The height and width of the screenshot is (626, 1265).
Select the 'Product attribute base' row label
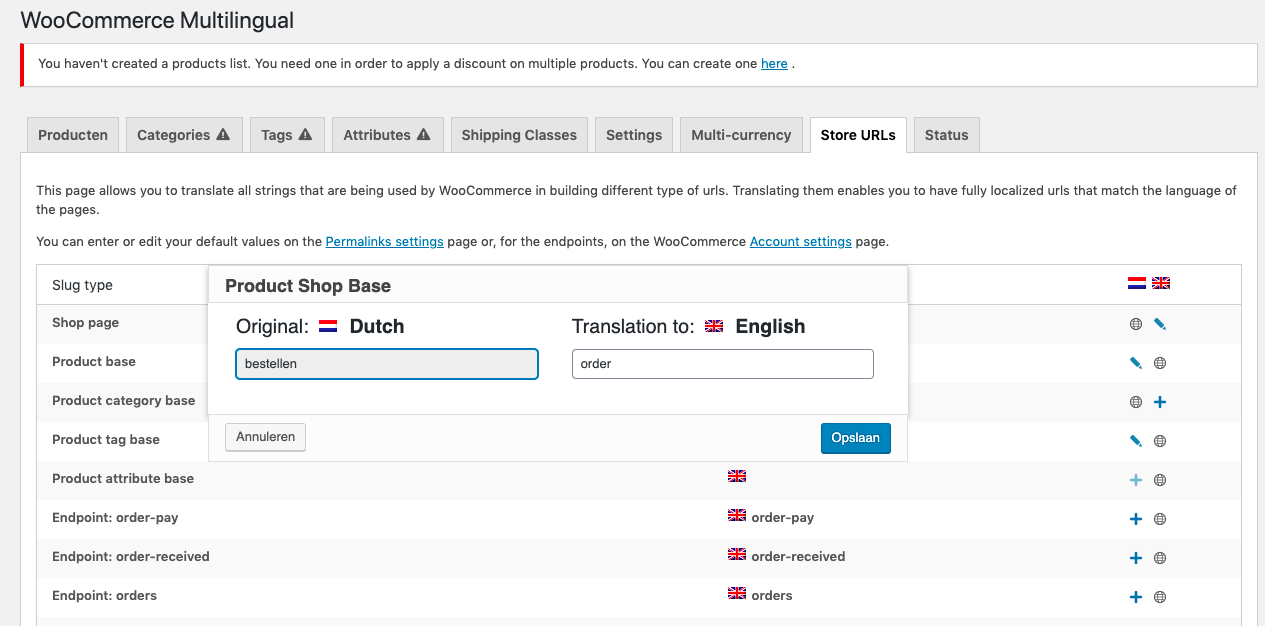coord(123,479)
